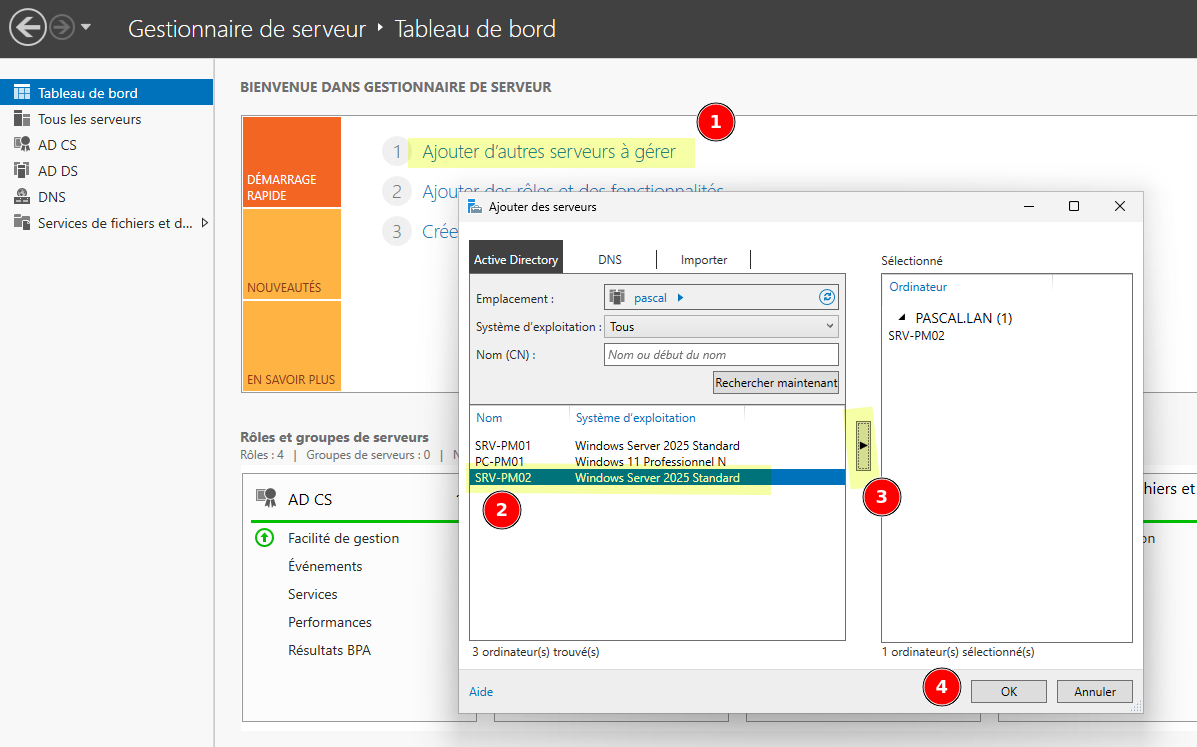
Task: Expand Services de fichiers sidebar item
Action: coord(205,223)
